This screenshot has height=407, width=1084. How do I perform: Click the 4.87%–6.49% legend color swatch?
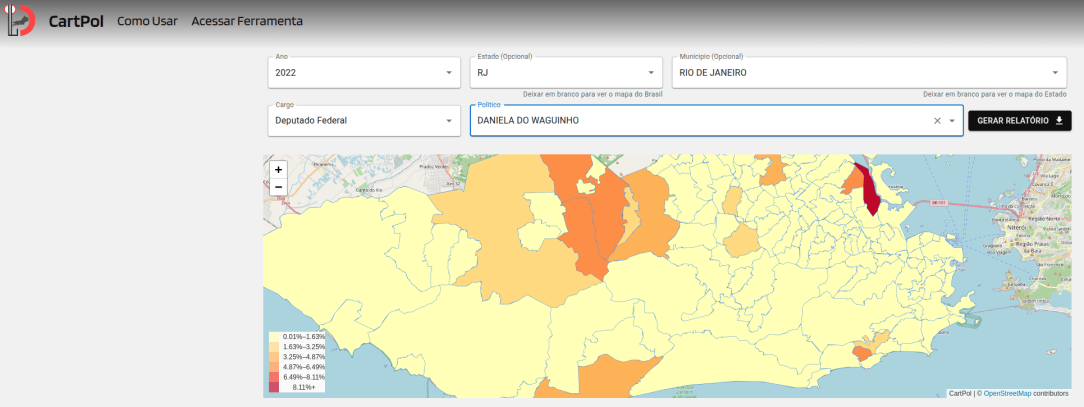click(274, 367)
